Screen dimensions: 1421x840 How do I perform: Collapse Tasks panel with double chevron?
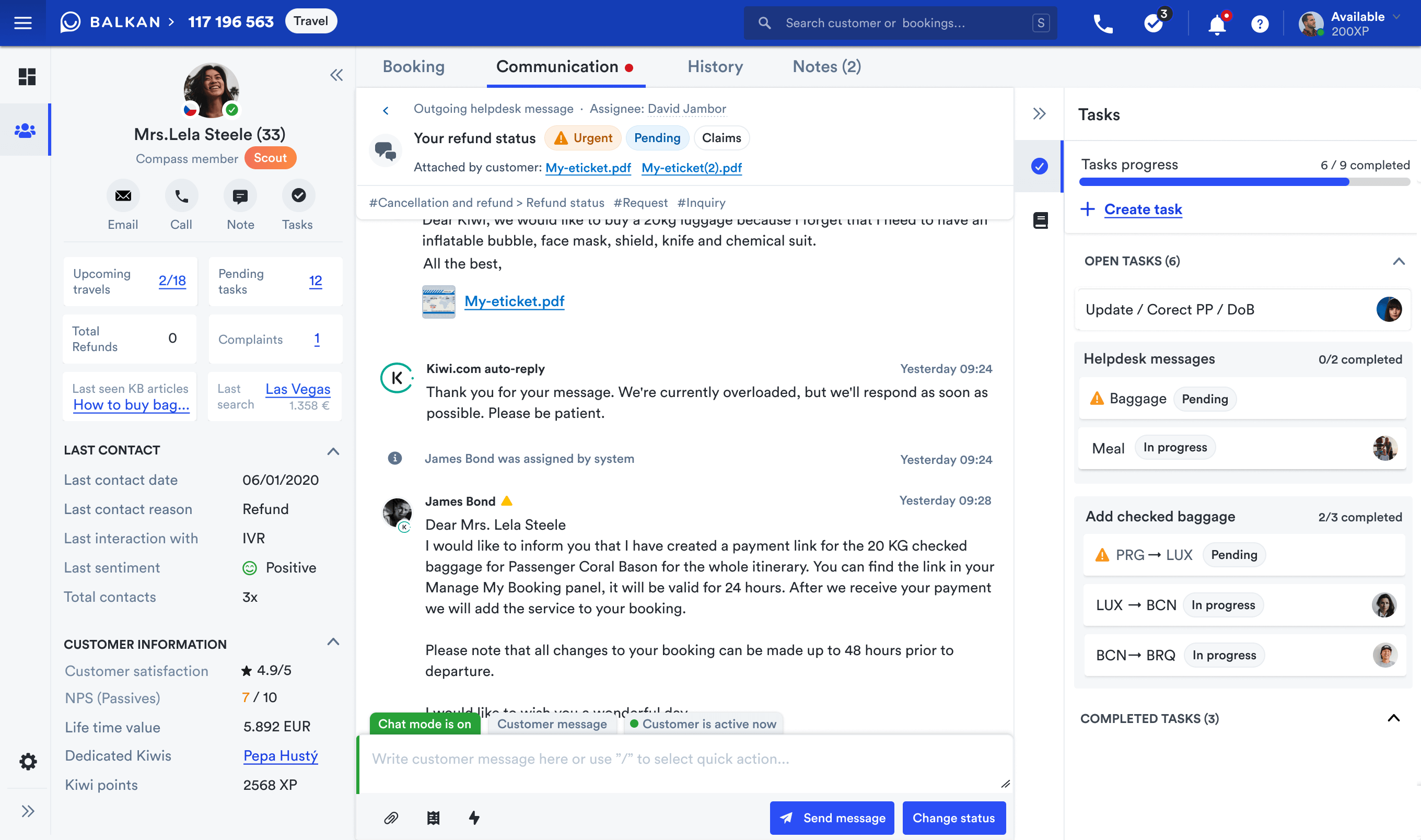coord(1039,114)
